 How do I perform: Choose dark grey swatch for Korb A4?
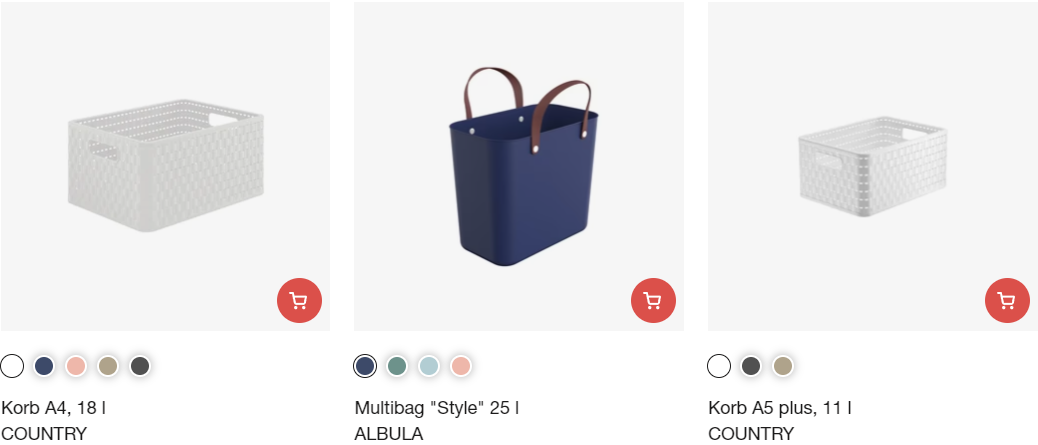140,366
